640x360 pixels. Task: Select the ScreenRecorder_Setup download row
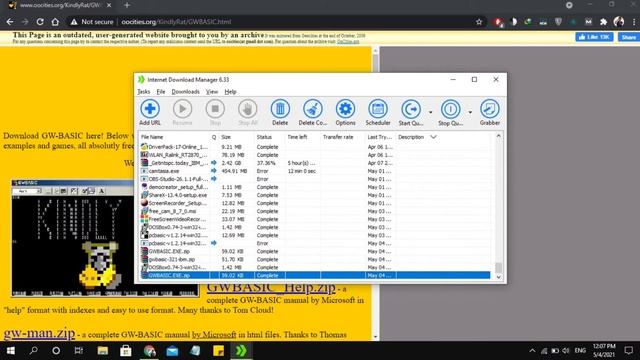315,203
